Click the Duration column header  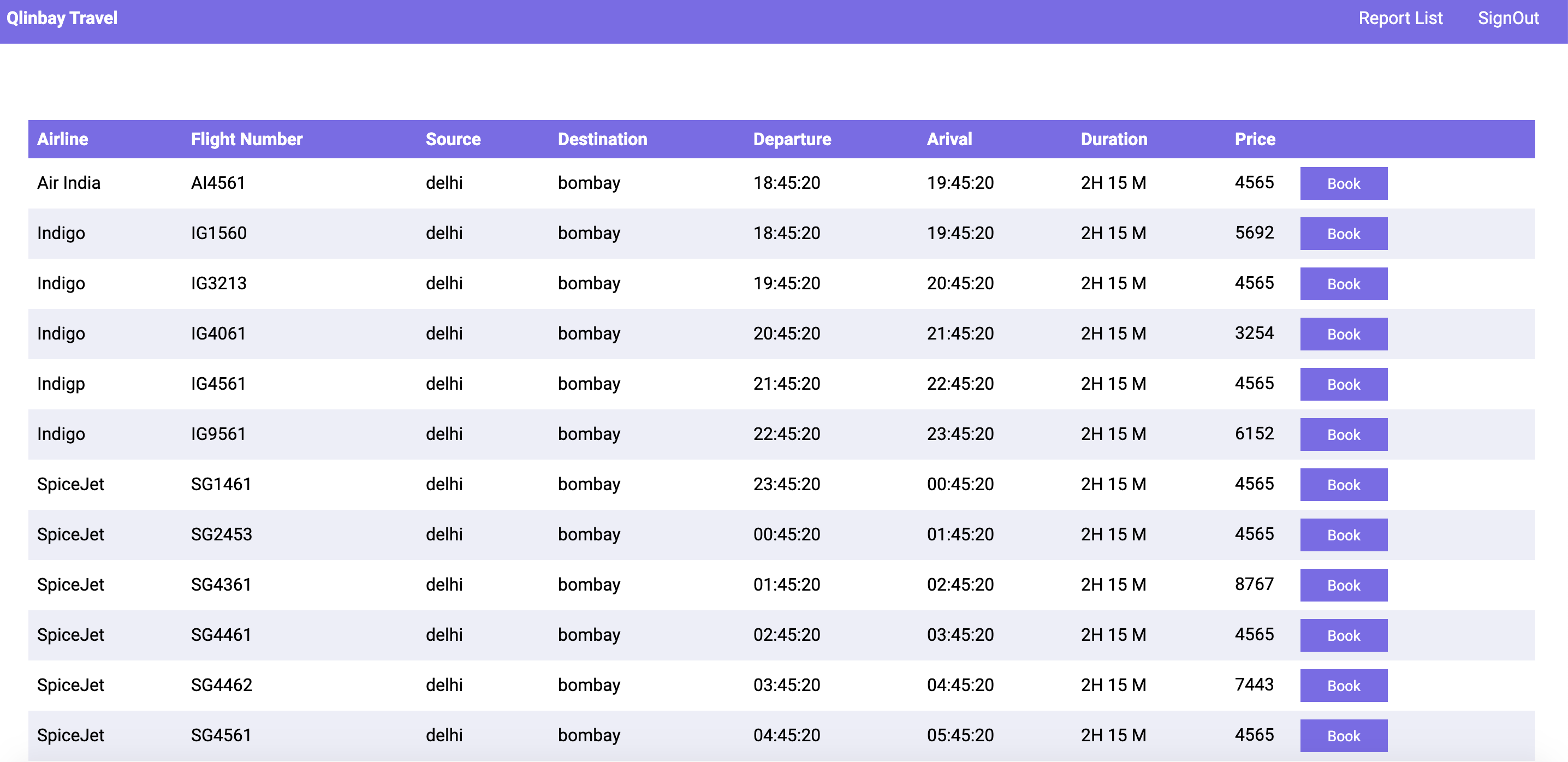[1113, 139]
